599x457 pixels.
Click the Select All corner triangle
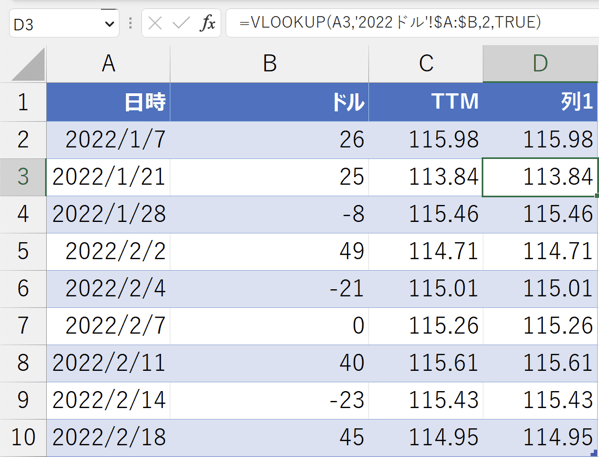coord(28,65)
